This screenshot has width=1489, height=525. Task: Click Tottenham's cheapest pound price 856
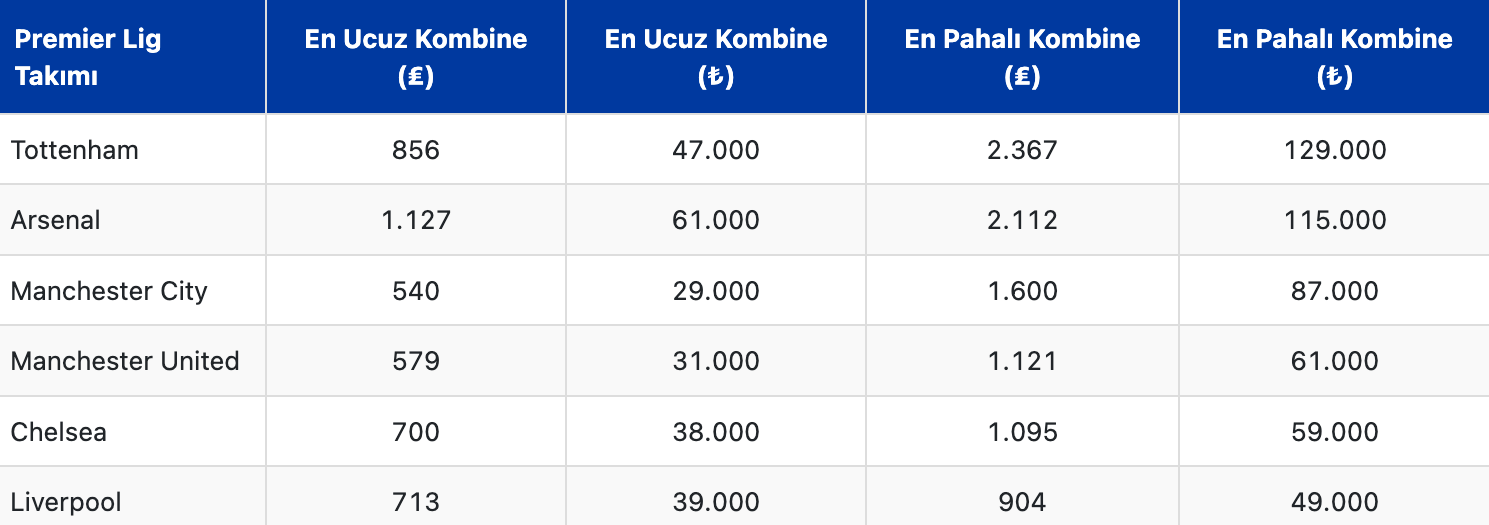[416, 150]
